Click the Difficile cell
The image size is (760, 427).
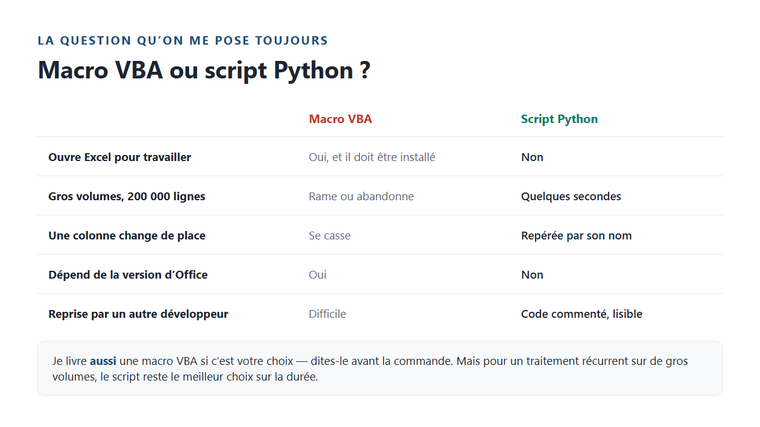pyautogui.click(x=327, y=314)
